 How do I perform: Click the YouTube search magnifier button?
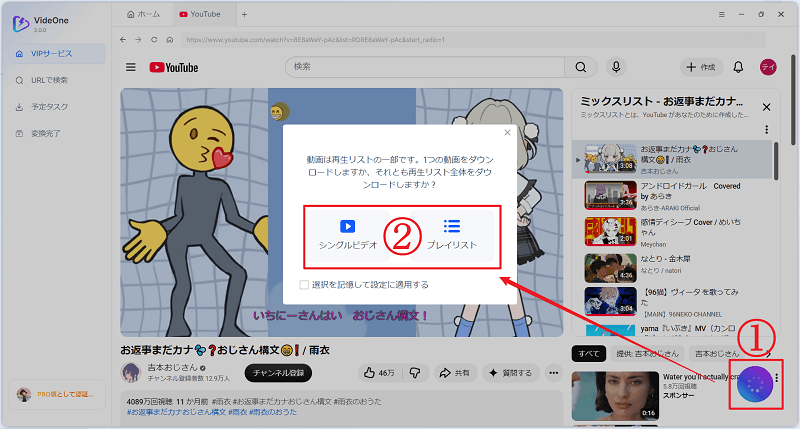click(x=581, y=67)
